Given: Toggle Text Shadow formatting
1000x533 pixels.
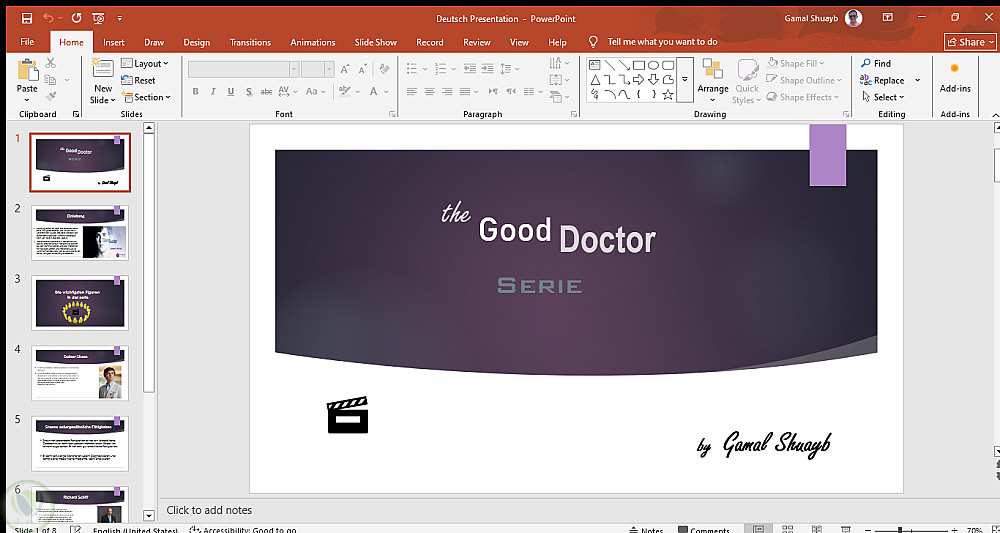Looking at the screenshot, I should point(249,91).
